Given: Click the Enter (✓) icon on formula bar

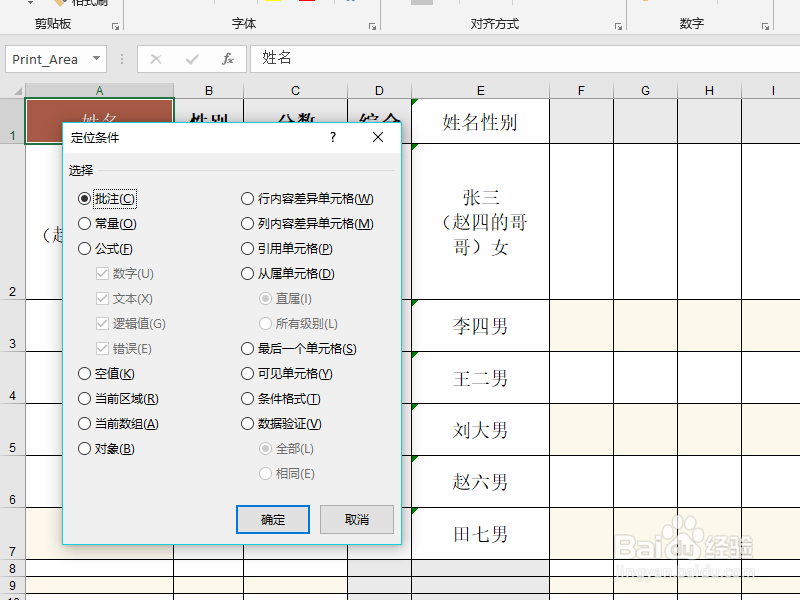Looking at the screenshot, I should tap(194, 59).
